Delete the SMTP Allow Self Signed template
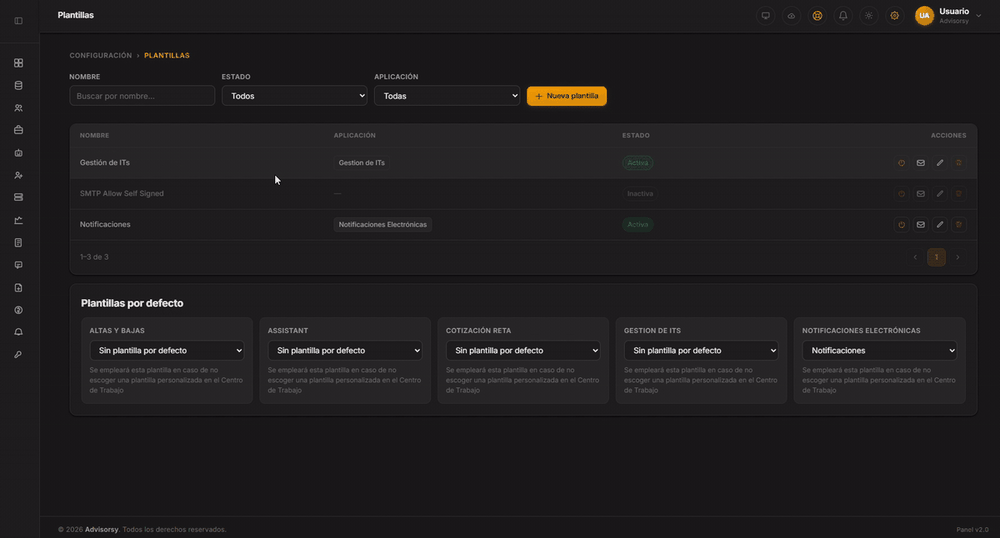1000x538 pixels. click(x=959, y=194)
